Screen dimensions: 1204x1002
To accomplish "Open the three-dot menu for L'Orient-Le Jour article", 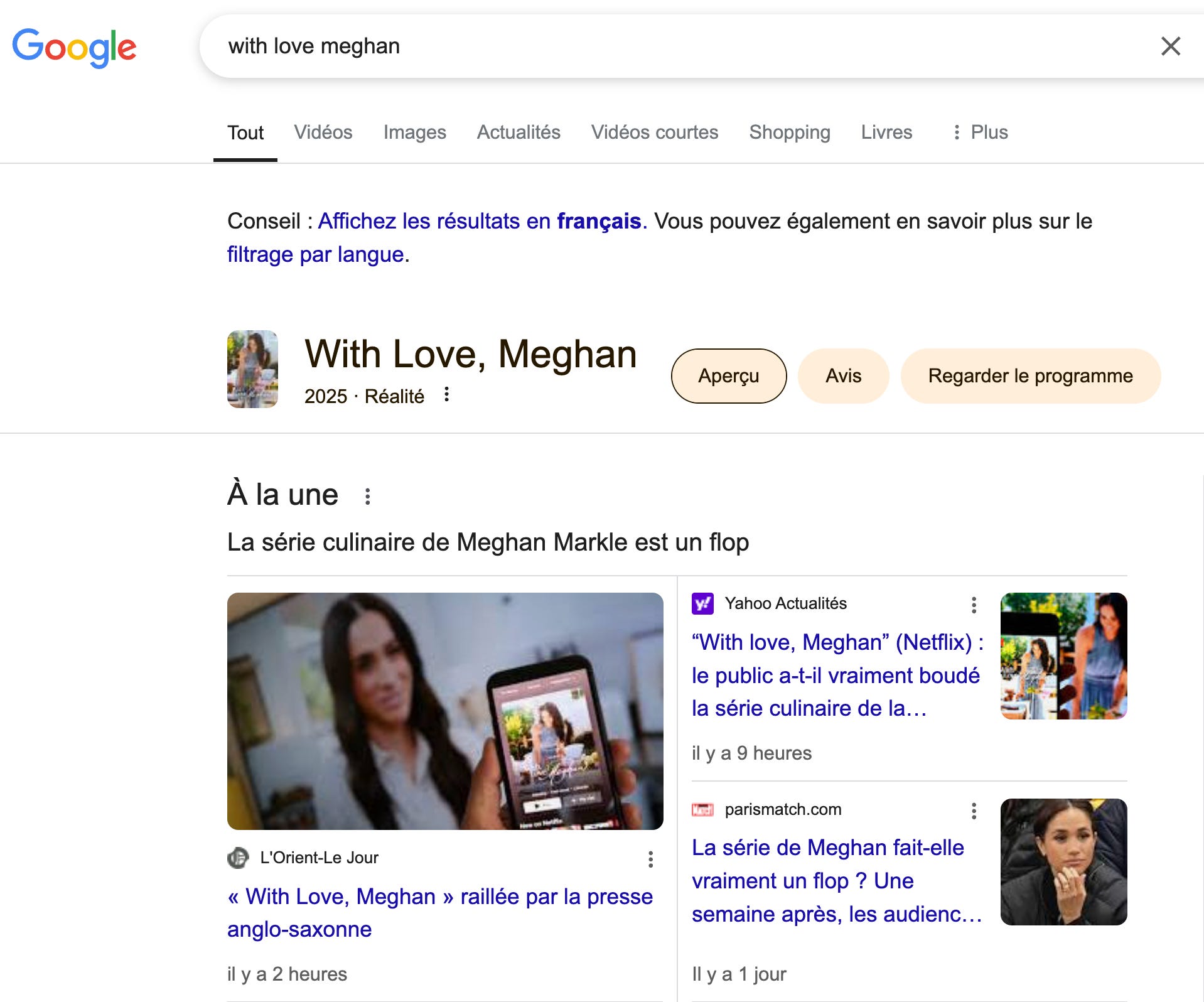I will (x=651, y=859).
